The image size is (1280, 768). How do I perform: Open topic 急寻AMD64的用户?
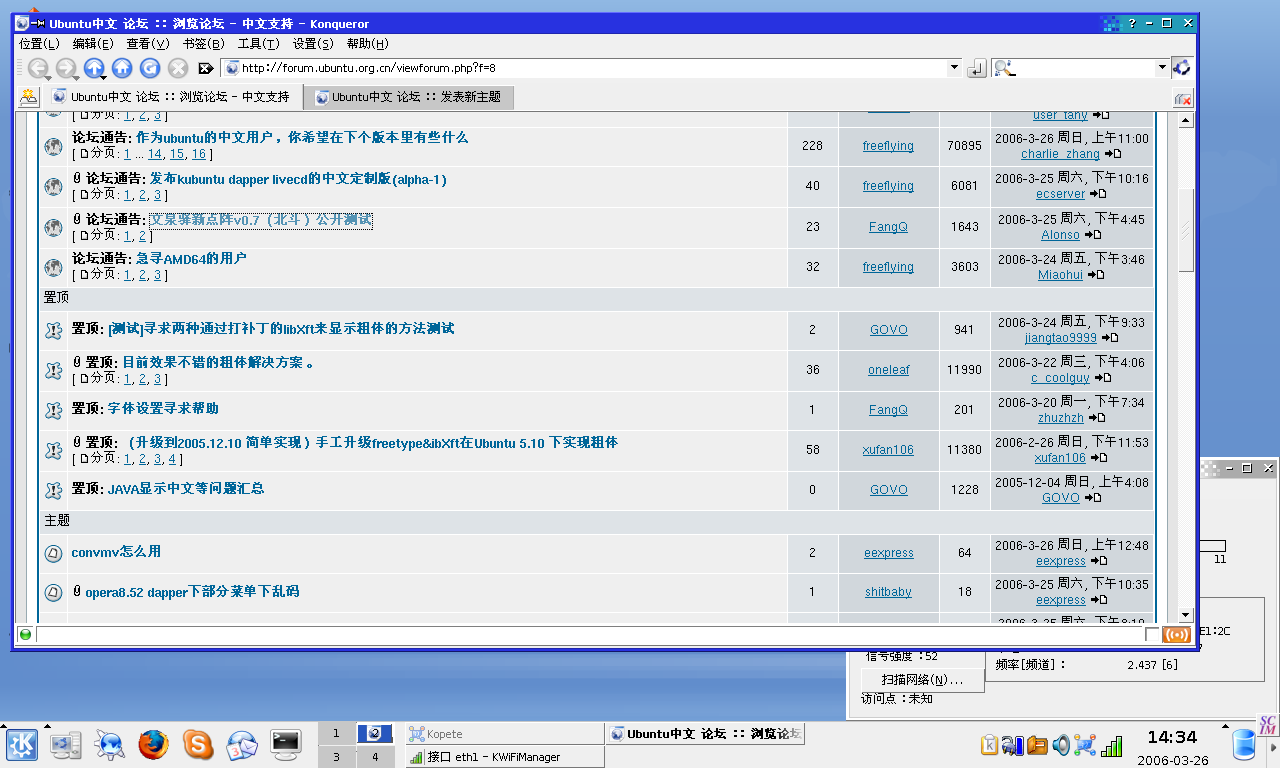(191, 258)
